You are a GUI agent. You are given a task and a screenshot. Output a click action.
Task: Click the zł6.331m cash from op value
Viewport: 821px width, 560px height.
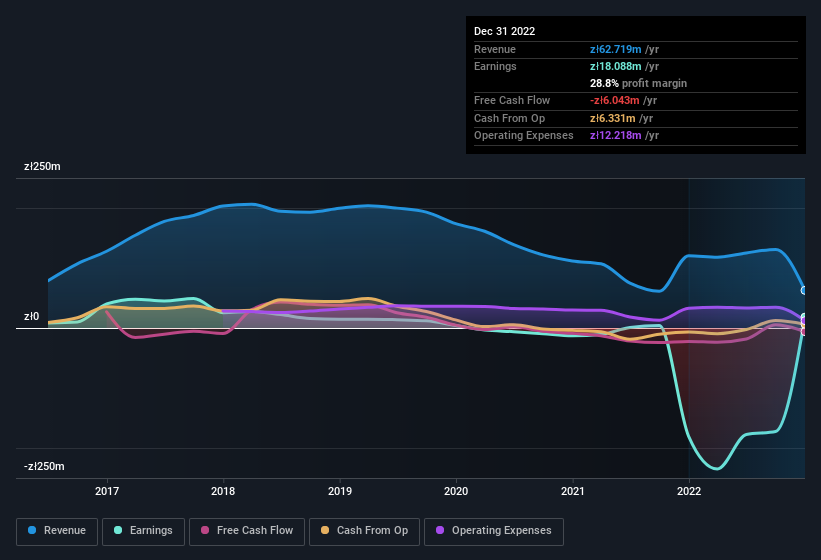[x=613, y=118]
